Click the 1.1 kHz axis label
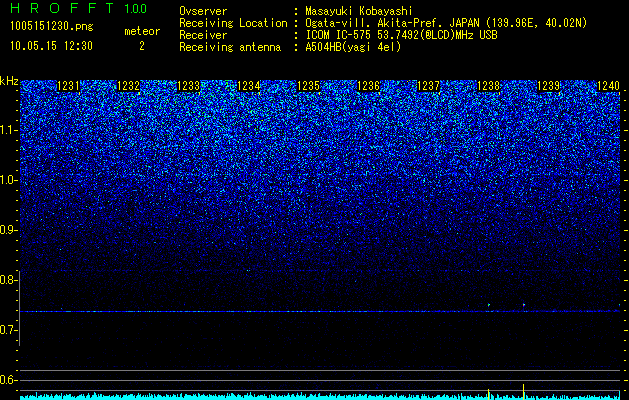 [8, 131]
